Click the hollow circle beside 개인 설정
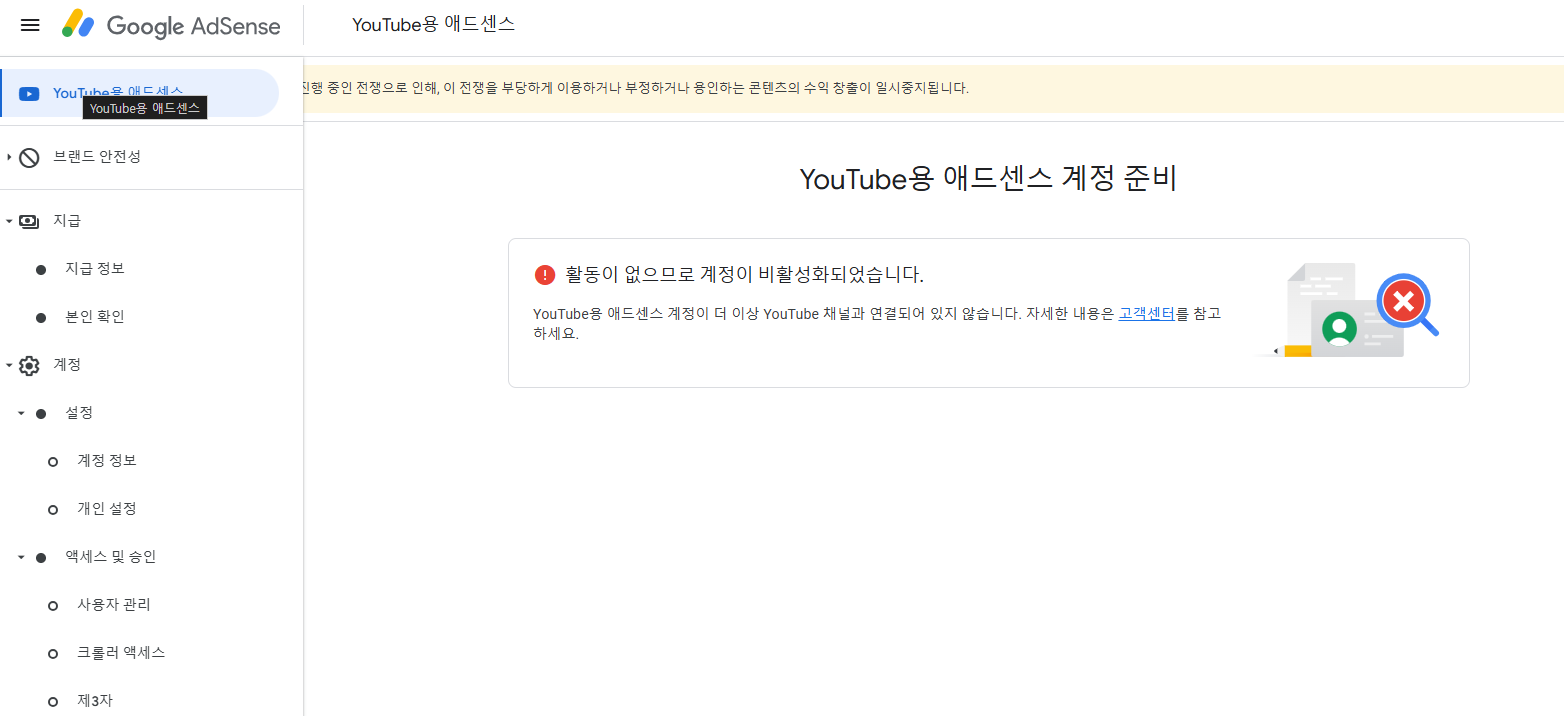Screen dimensions: 1564x716 coord(53,510)
